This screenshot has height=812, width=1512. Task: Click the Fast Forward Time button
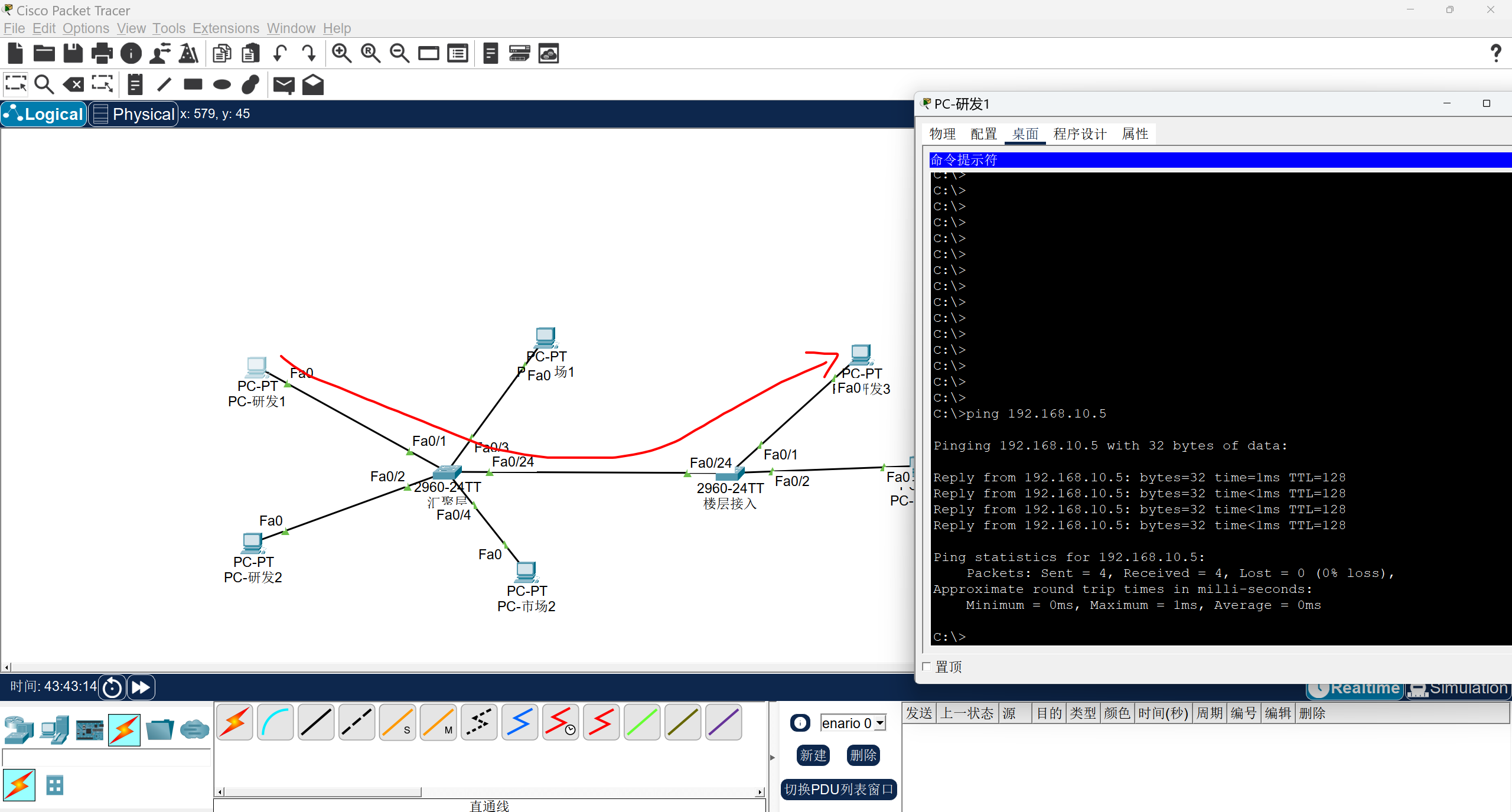[x=141, y=687]
